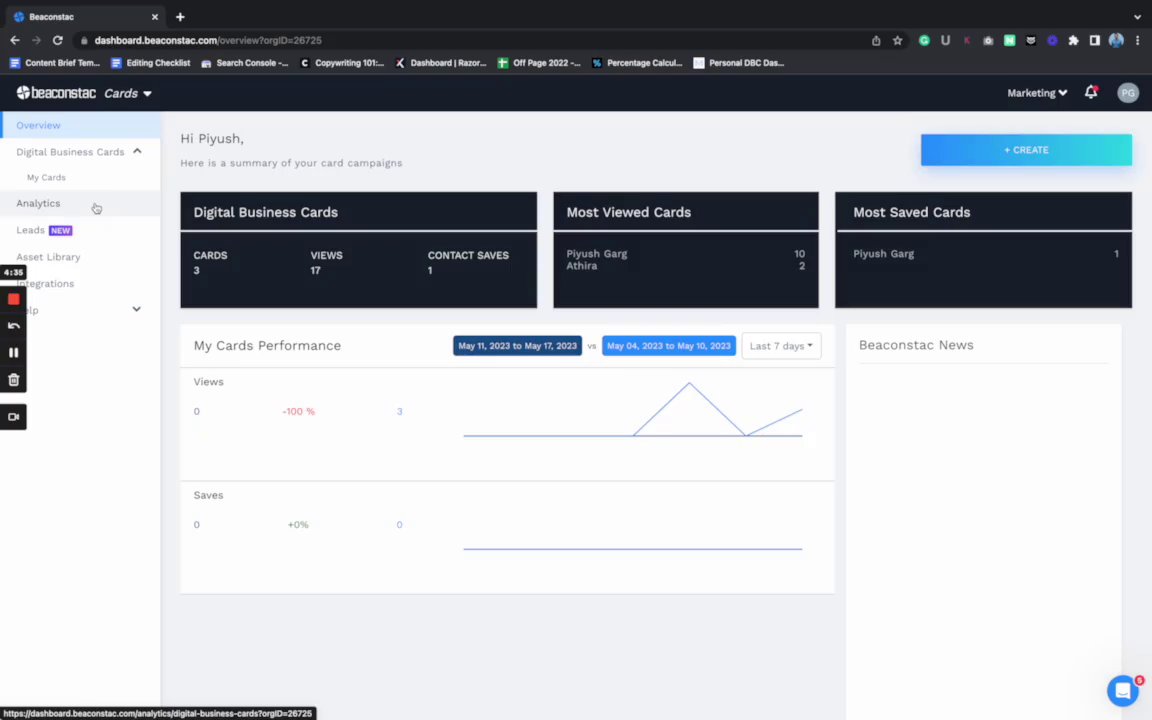This screenshot has width=1152, height=720.
Task: Click the Beaconstac logo
Action: [57, 93]
